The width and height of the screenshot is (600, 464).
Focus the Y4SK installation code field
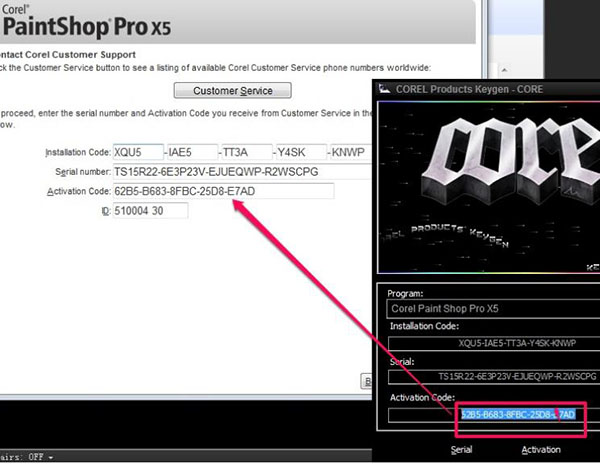click(x=302, y=152)
